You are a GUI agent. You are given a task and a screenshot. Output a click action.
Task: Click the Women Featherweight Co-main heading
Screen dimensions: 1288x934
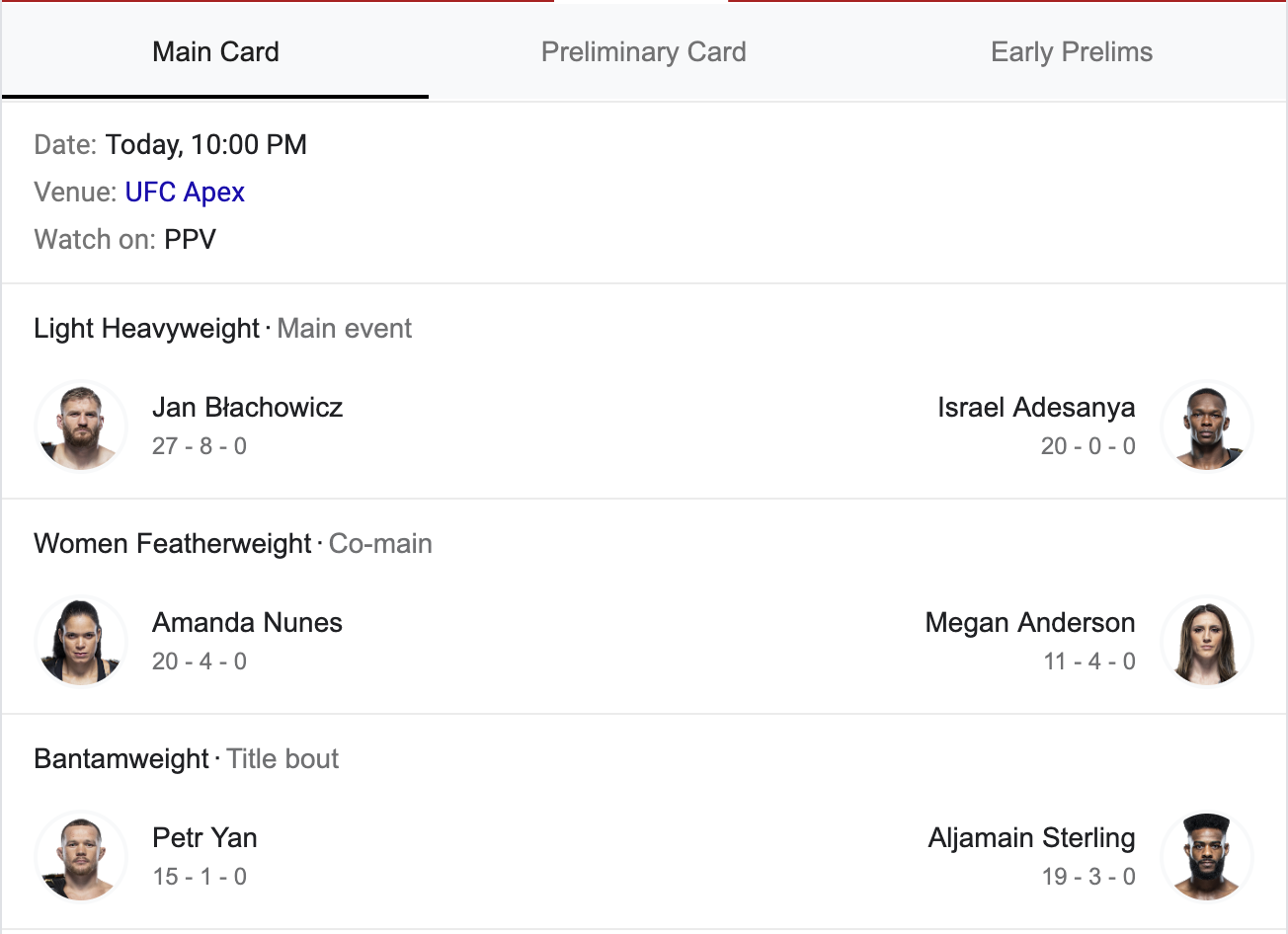coord(232,544)
